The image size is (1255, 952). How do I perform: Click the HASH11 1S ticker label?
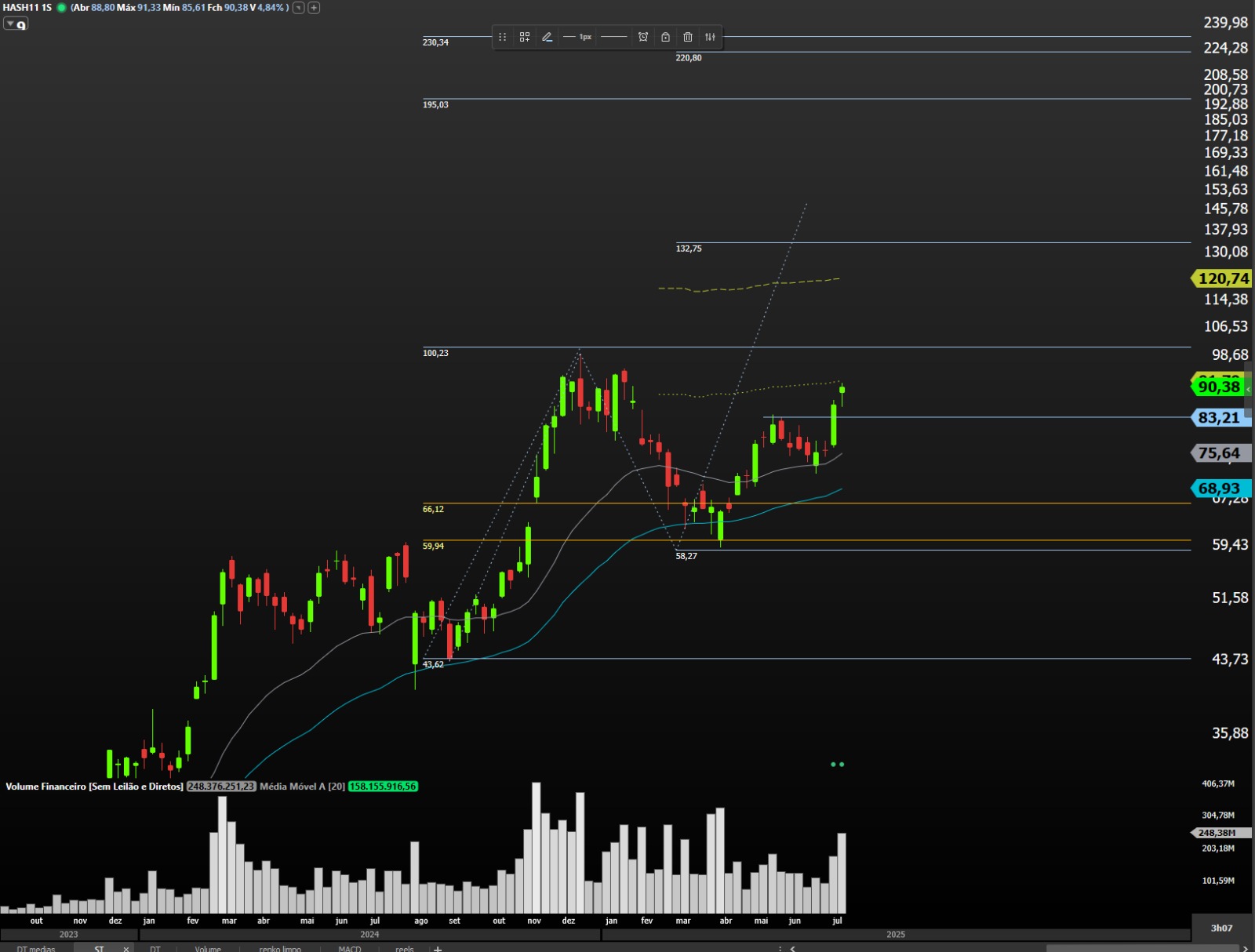(x=27, y=8)
